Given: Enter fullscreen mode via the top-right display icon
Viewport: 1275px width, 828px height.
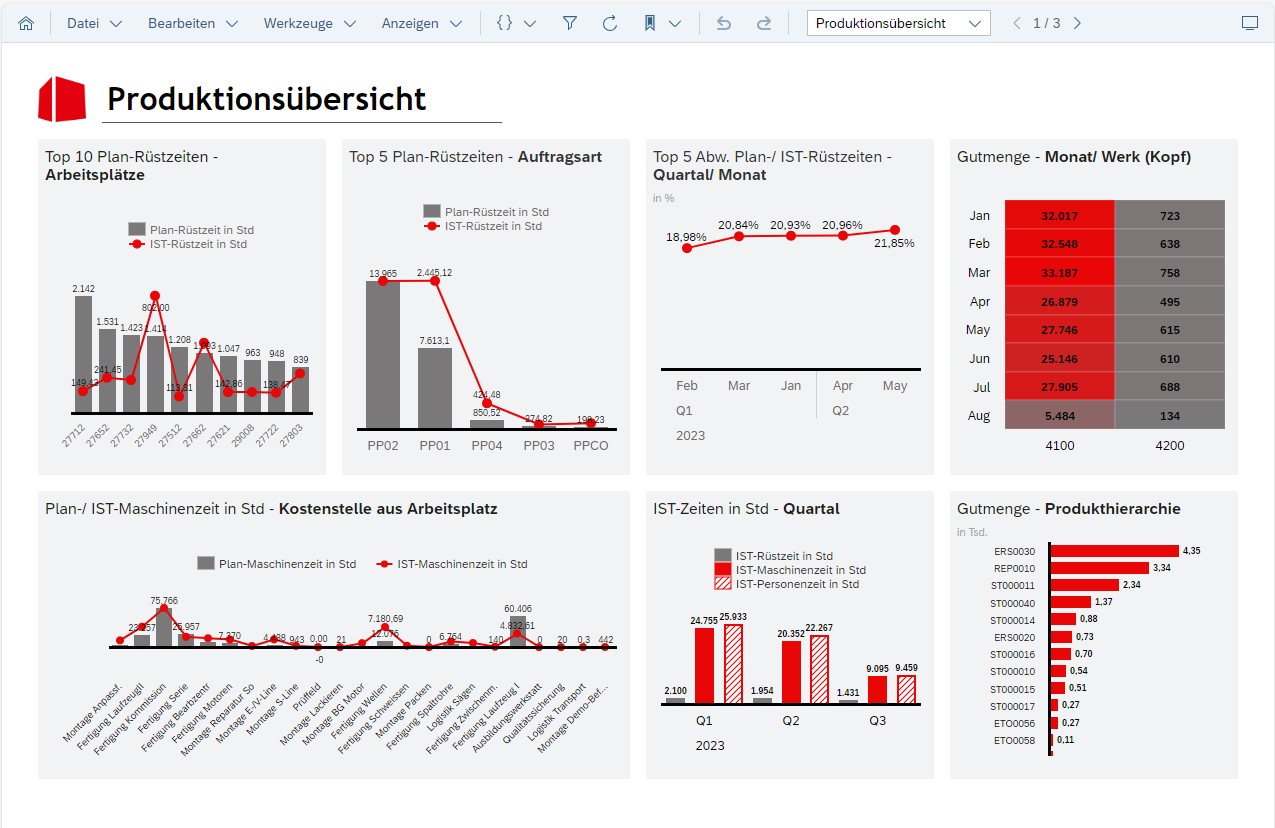Looking at the screenshot, I should 1249,21.
